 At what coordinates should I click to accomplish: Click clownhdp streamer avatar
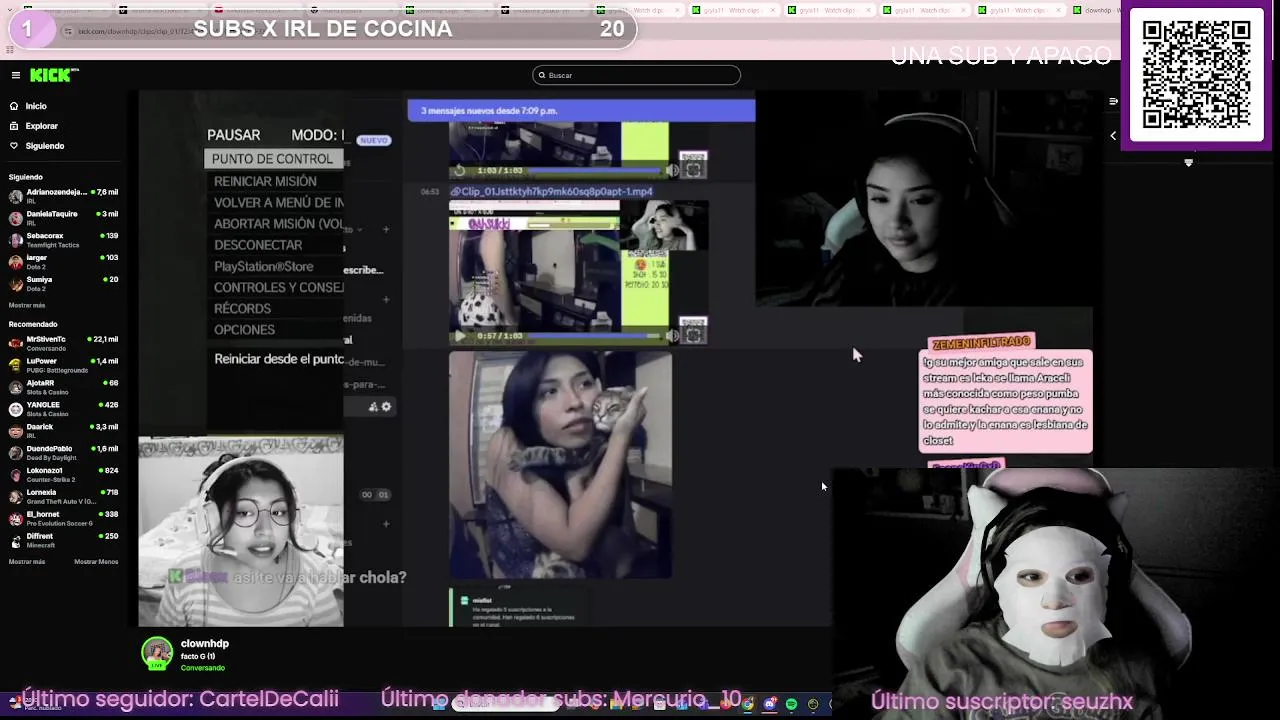point(157,653)
